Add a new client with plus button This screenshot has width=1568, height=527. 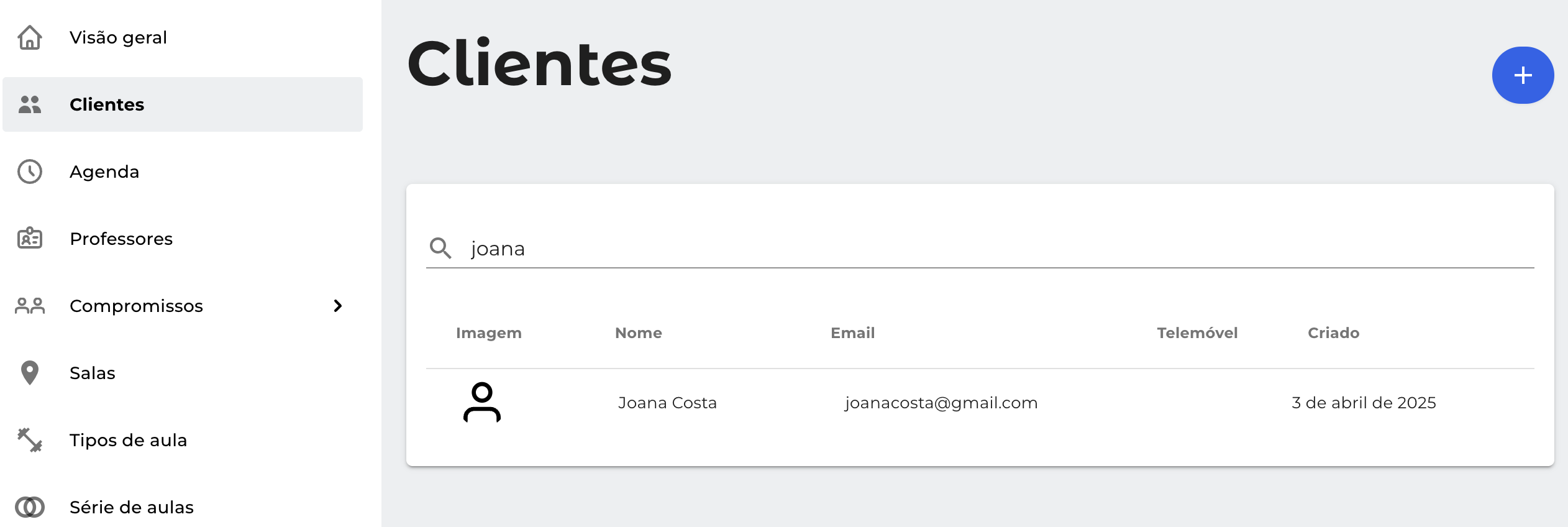pos(1523,75)
